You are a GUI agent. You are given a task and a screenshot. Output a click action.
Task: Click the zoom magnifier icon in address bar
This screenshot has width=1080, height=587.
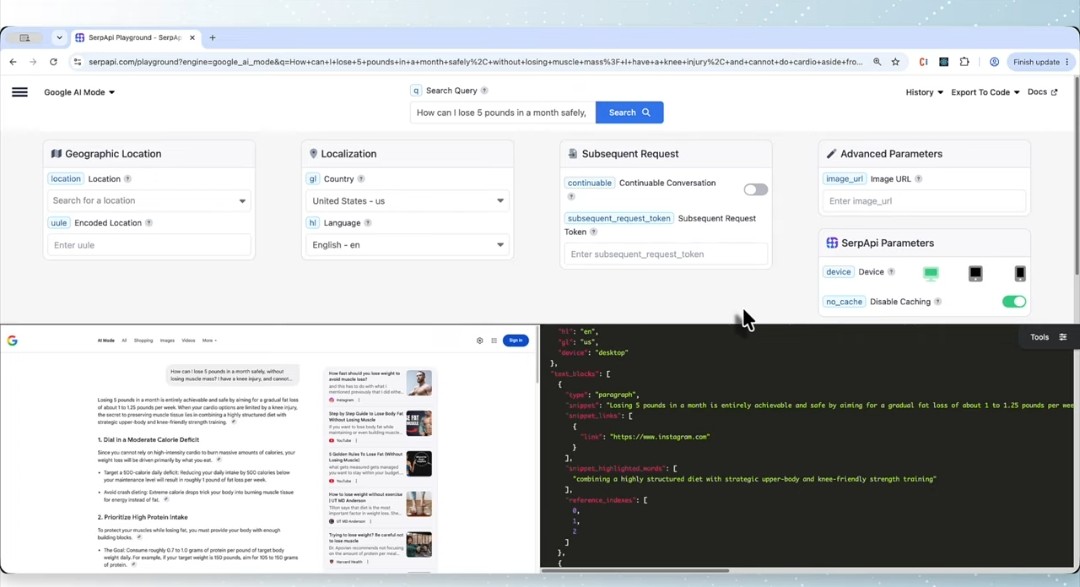click(x=877, y=62)
